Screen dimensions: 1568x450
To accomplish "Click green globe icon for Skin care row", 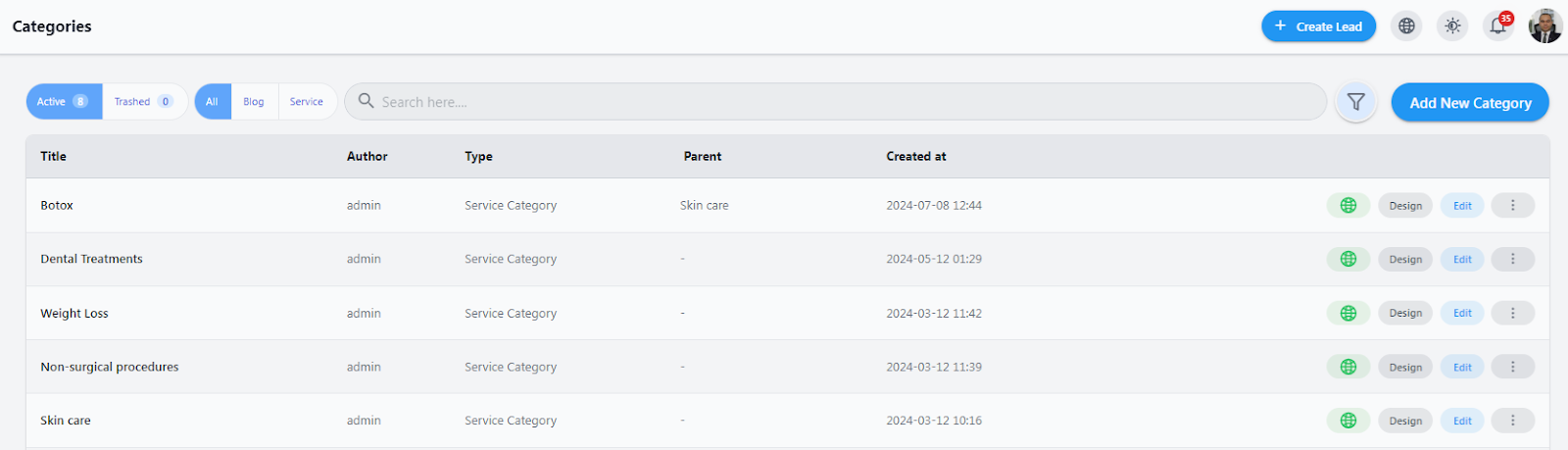I will tap(1348, 421).
